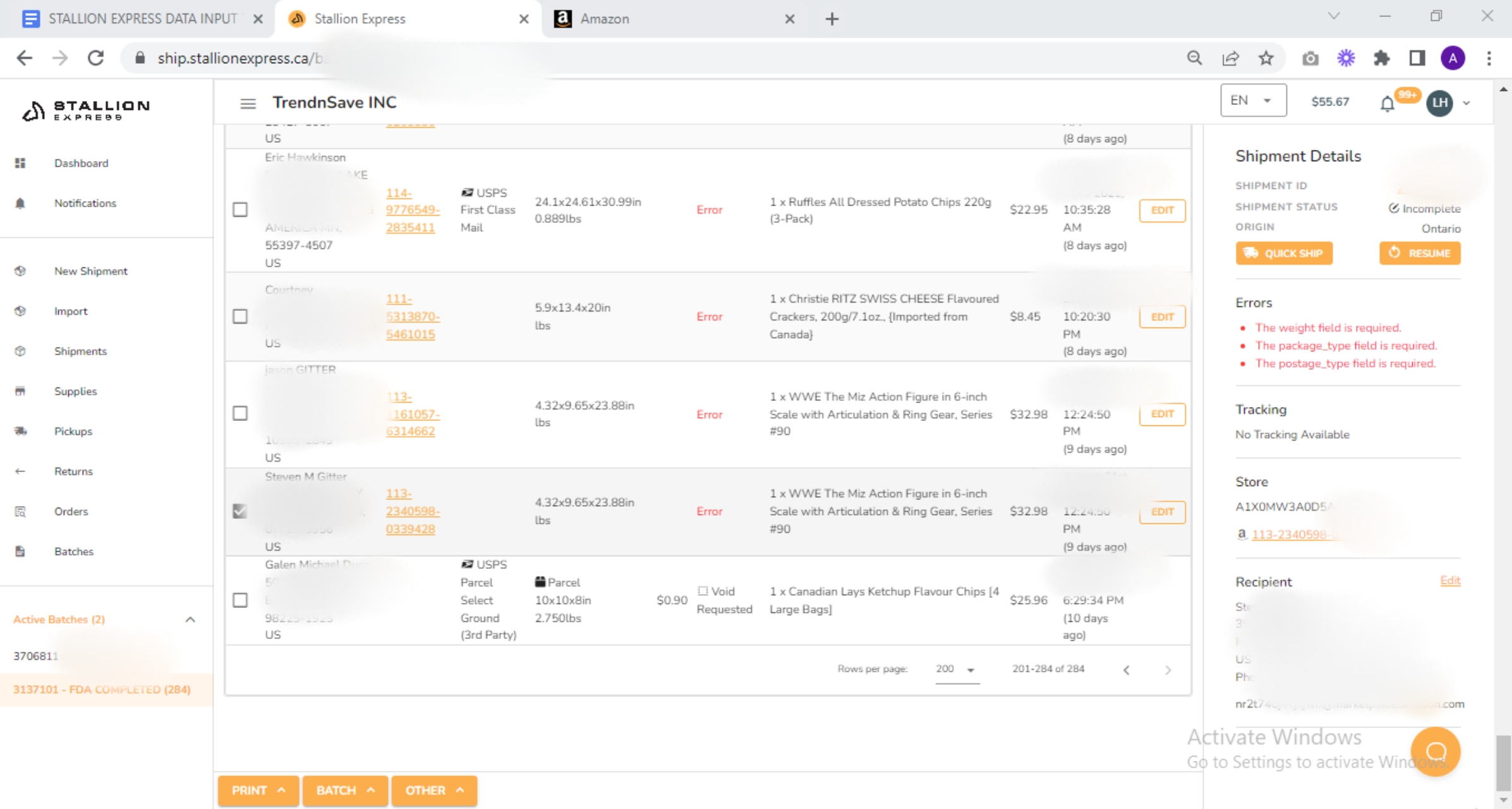The image size is (1512, 809).
Task: Click the hamburger menu icon beside TrendnSave INC
Action: 248,103
